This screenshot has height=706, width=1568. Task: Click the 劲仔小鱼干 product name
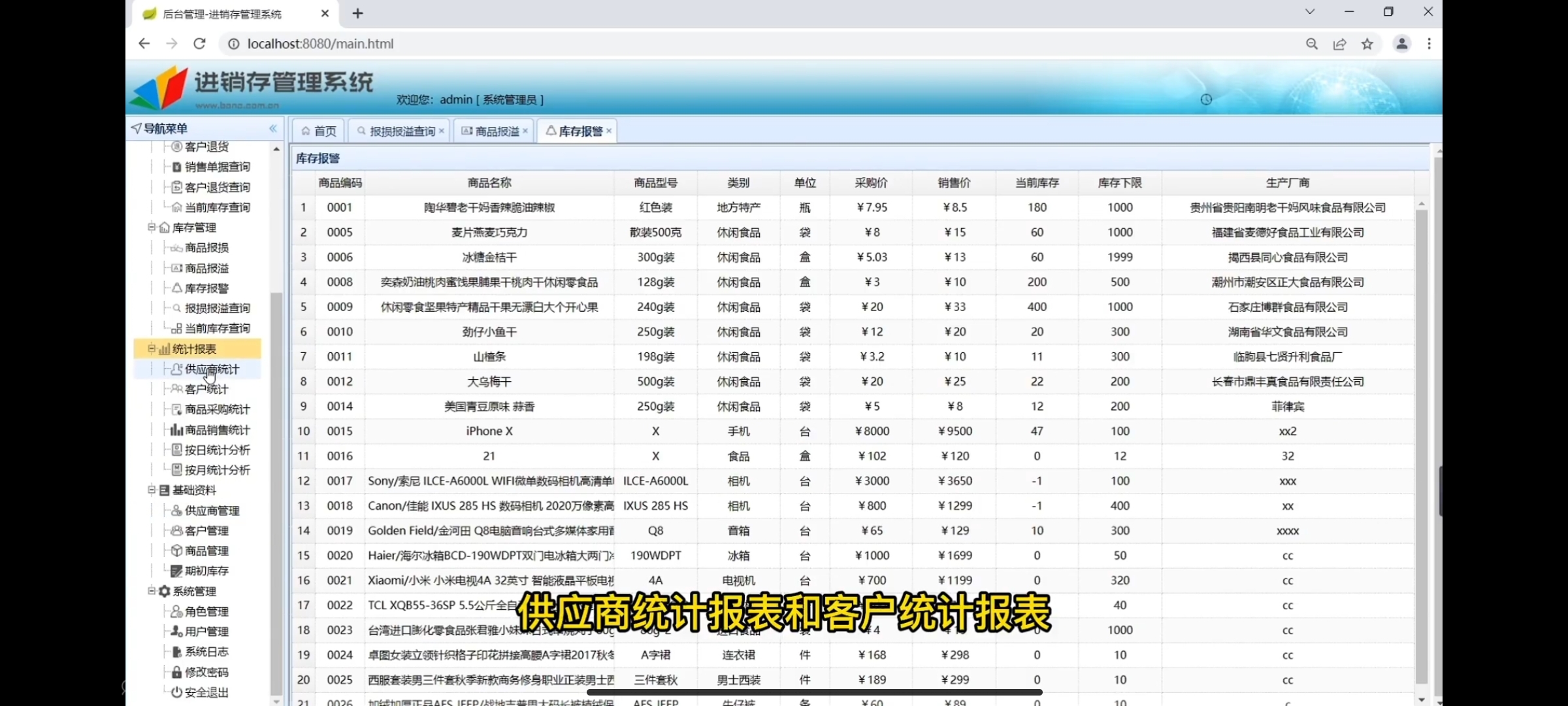pos(489,331)
